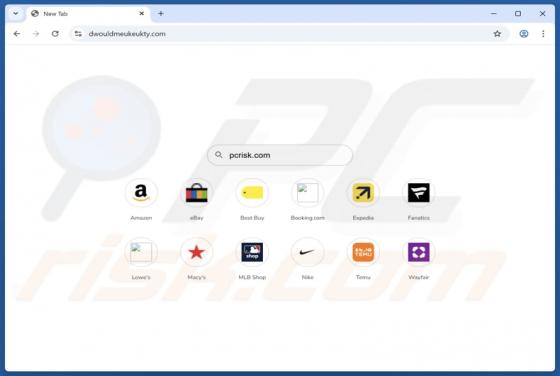Open the Amazon shortcut icon
560x376 pixels.
(x=141, y=193)
